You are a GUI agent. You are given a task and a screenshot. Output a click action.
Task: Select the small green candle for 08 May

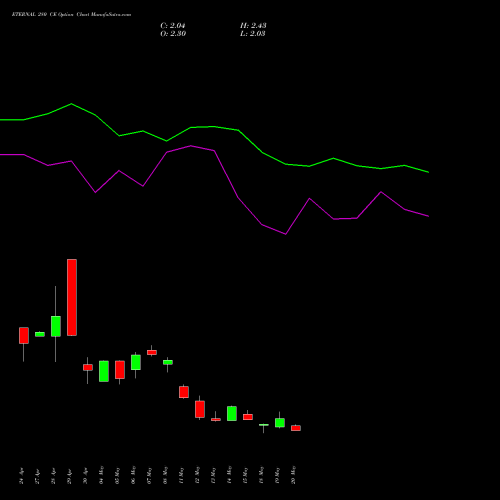(168, 362)
